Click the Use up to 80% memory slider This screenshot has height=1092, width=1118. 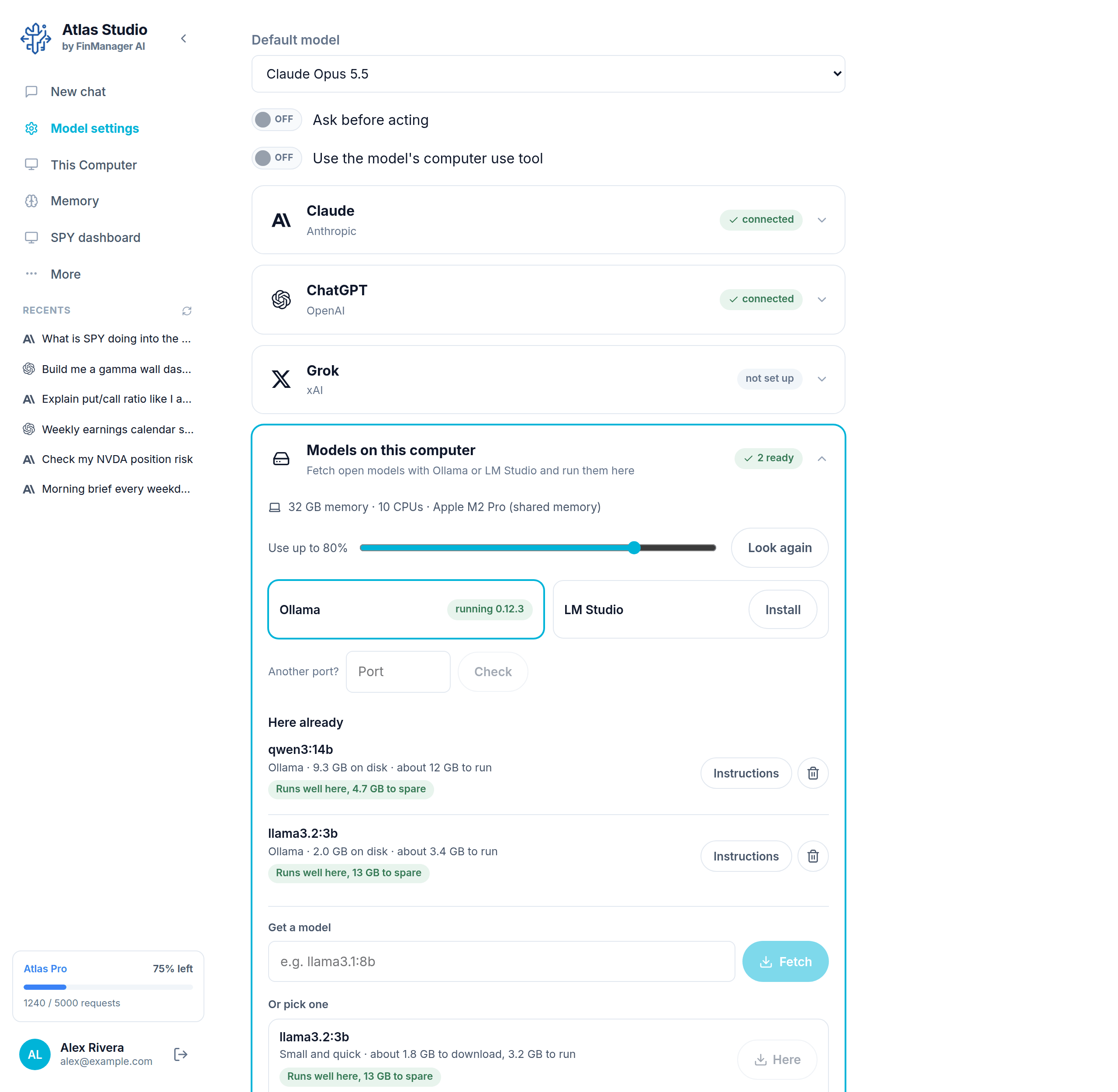(538, 548)
